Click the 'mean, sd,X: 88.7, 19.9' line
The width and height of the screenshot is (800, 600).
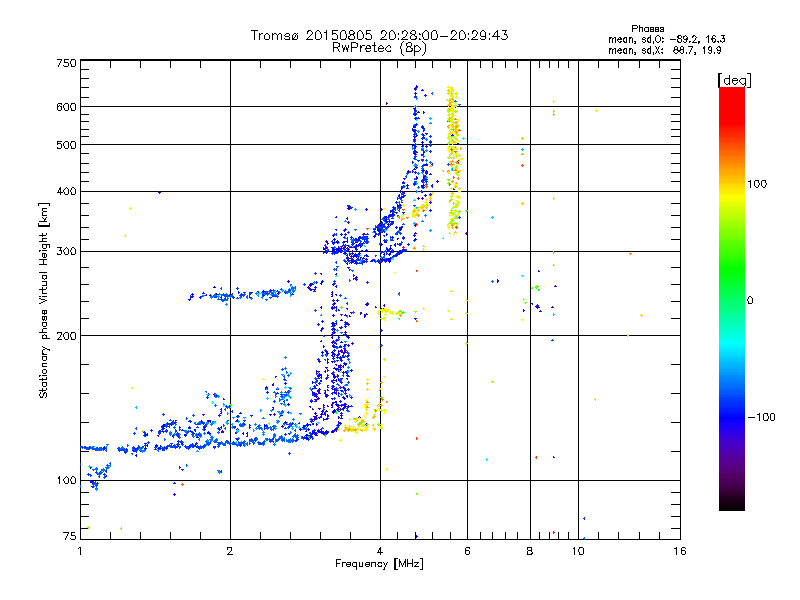point(665,50)
